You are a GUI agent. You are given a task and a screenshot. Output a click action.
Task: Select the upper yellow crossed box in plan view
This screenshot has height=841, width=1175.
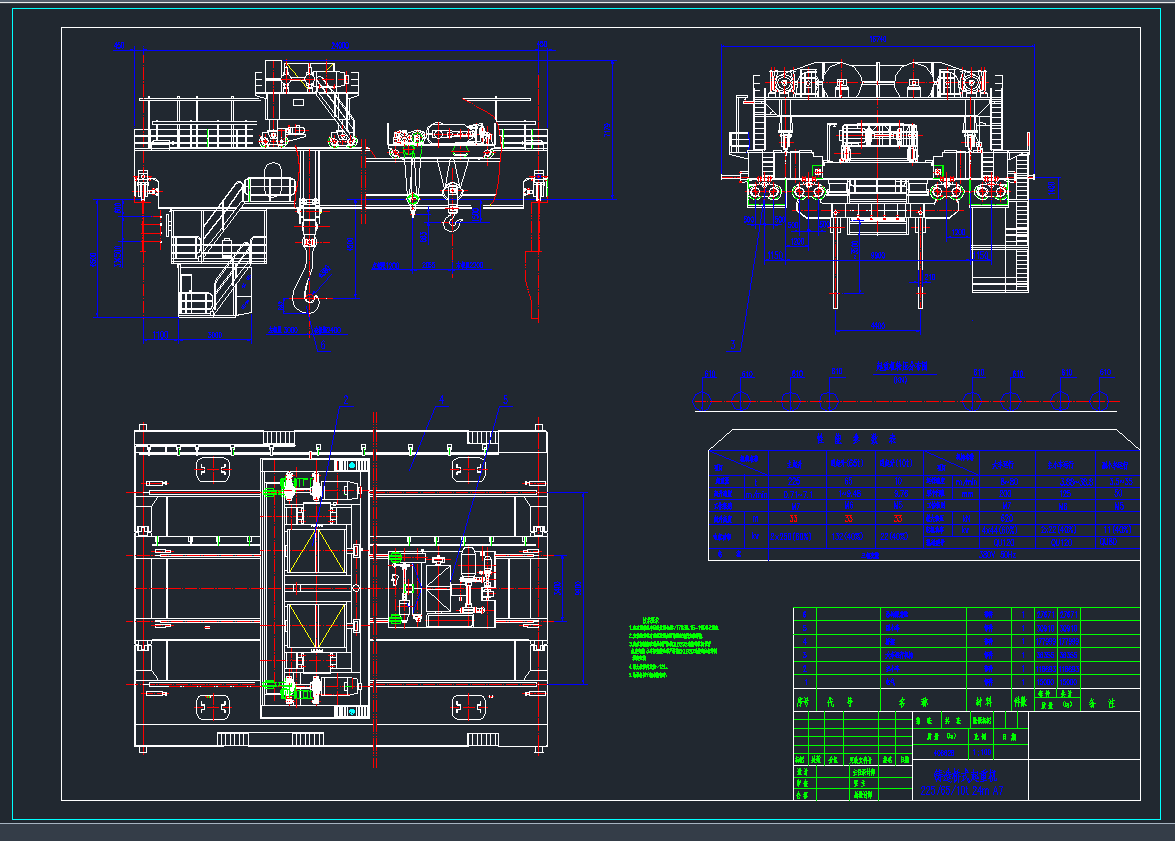point(317,550)
